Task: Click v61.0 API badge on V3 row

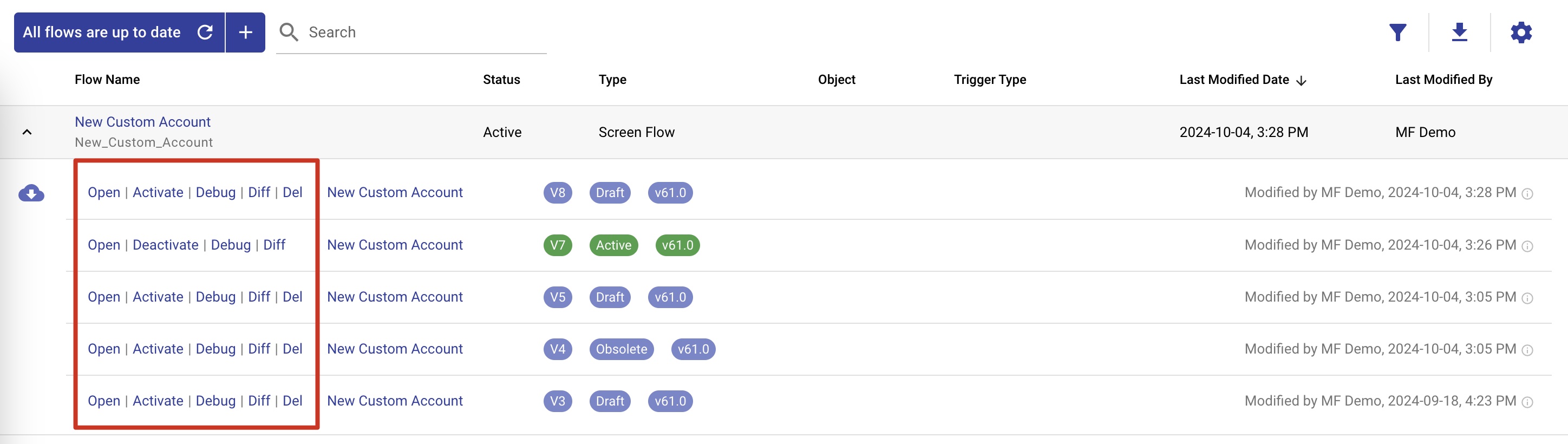Action: 670,401
